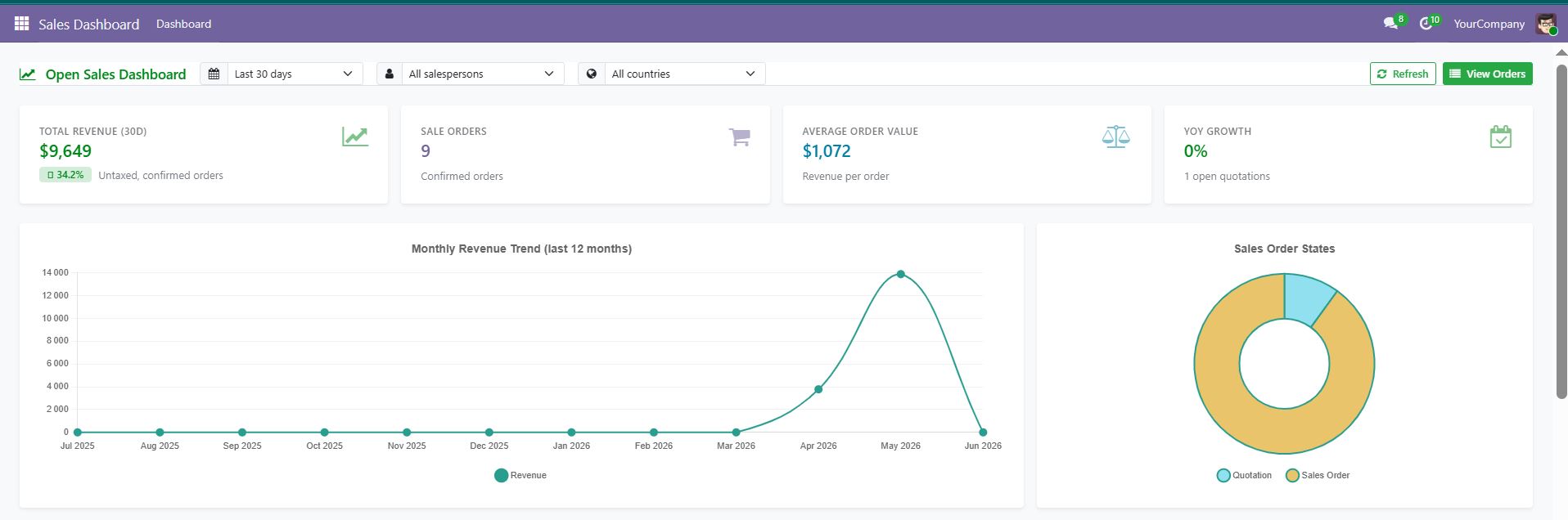The width and height of the screenshot is (1568, 520).
Task: Click the Sales Dashboard app title
Action: (89, 25)
